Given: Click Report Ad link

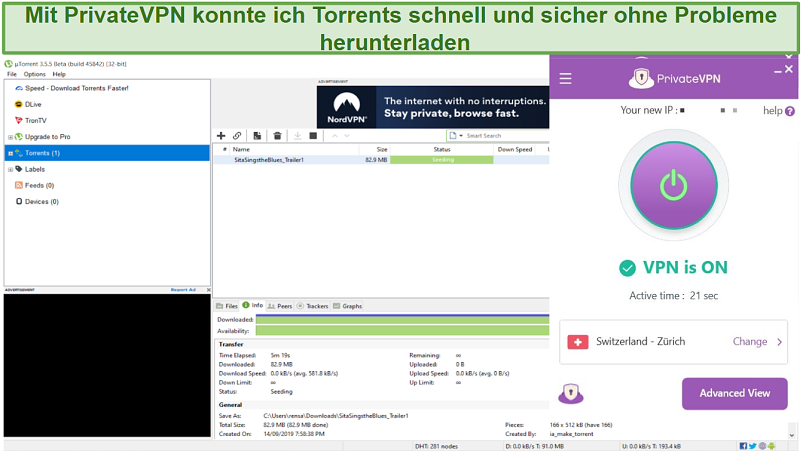Looking at the screenshot, I should coord(184,290).
